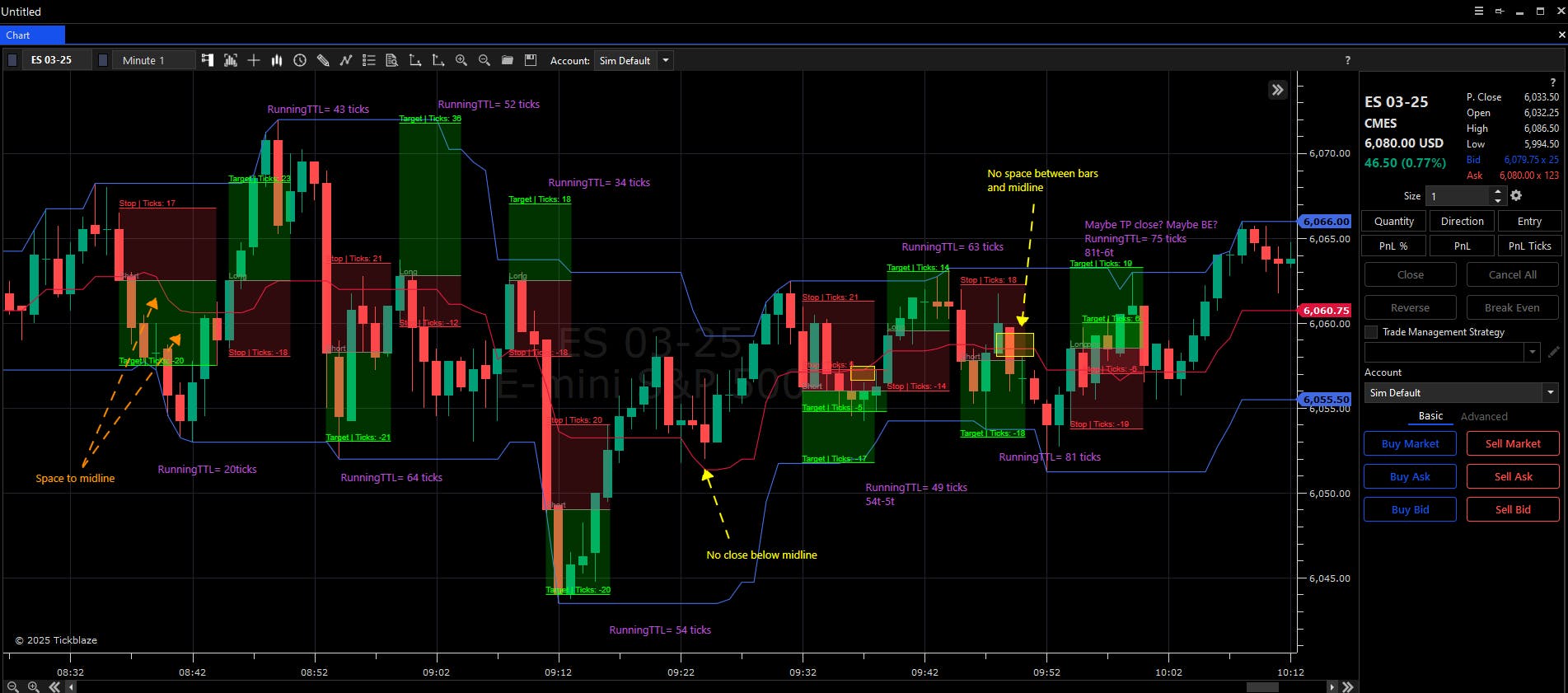Viewport: 1568px width, 693px height.
Task: Select the crosshair plus cursor tool
Action: [254, 60]
